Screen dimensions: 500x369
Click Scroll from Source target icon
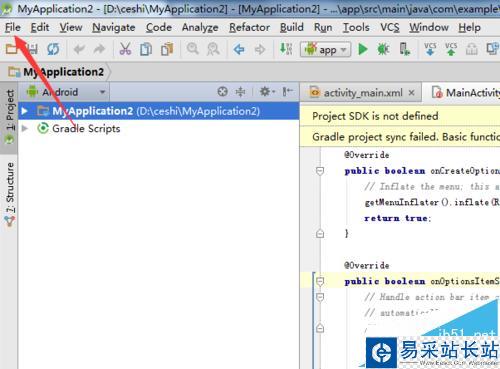[222, 91]
